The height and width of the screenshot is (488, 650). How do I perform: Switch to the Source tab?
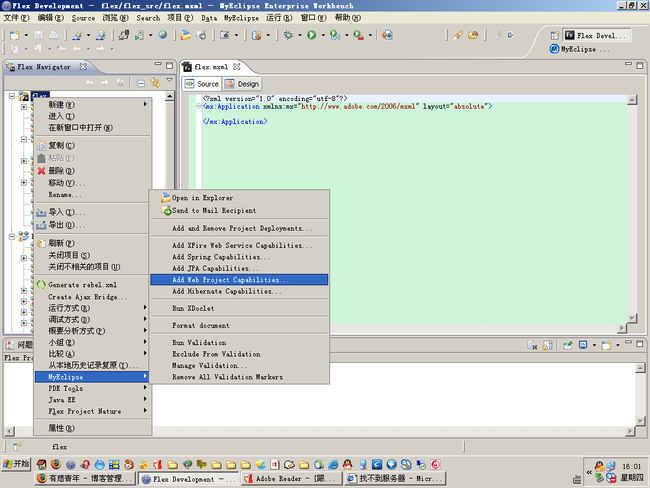pos(202,84)
